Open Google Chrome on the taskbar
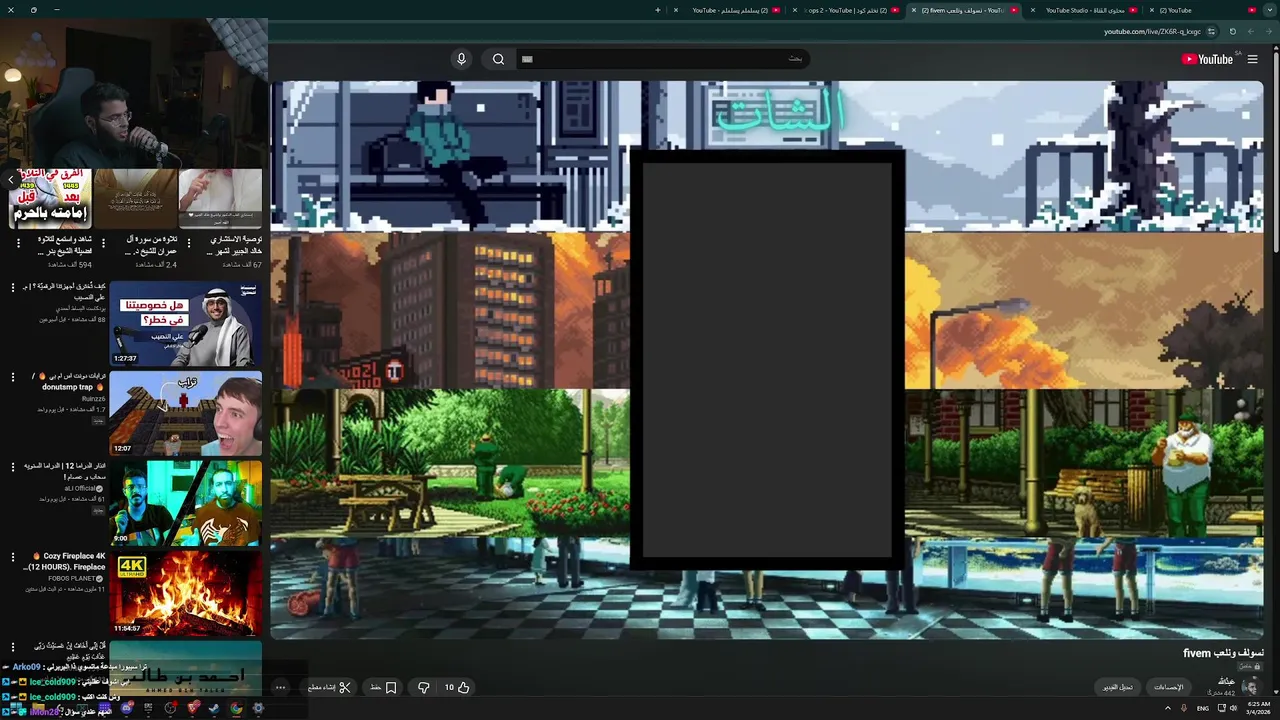The image size is (1280, 720). click(x=236, y=708)
